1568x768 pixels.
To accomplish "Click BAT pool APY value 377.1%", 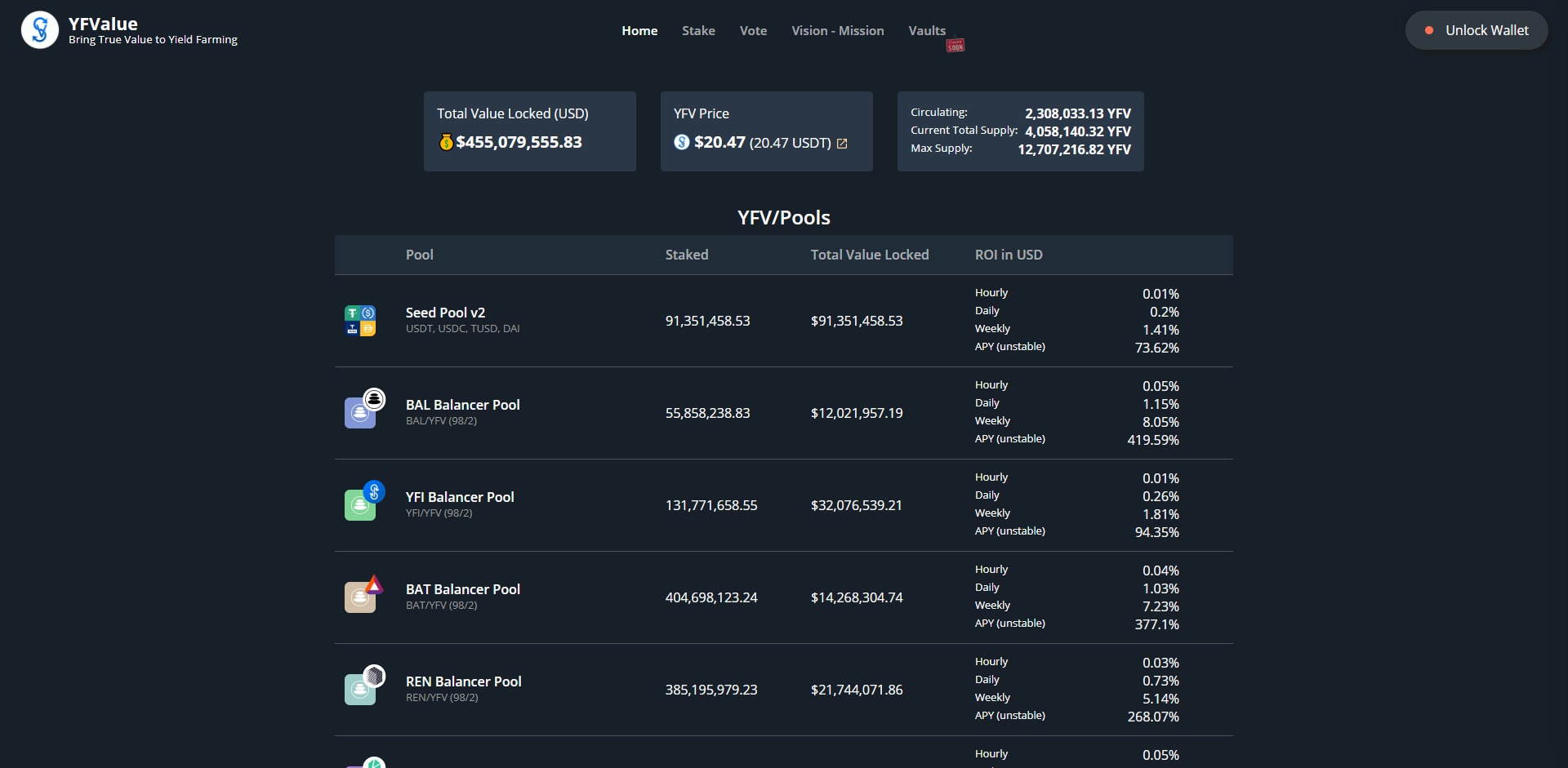I will click(1157, 624).
